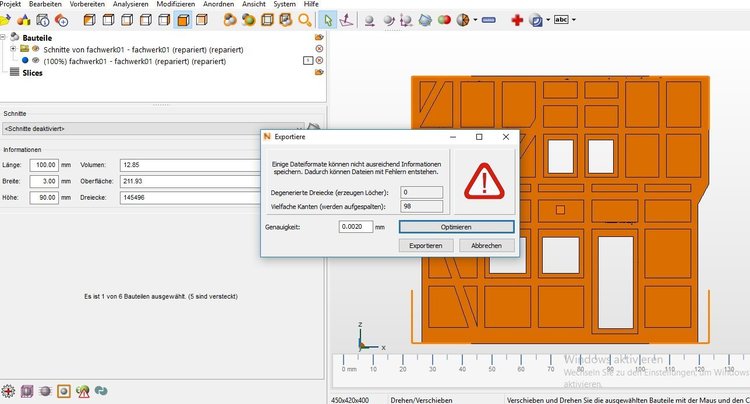
Task: Open dropdown arrow beside the blue disk icon
Action: pos(548,20)
